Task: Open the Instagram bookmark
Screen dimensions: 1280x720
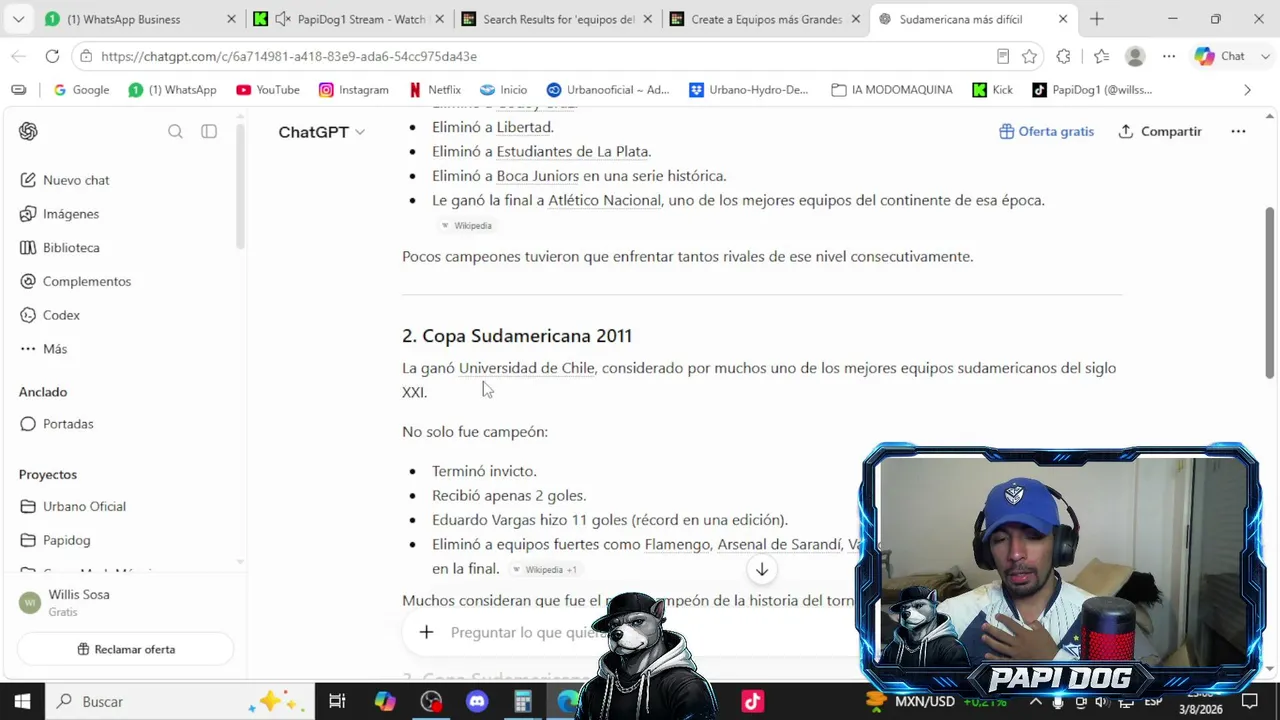Action: 353,90
